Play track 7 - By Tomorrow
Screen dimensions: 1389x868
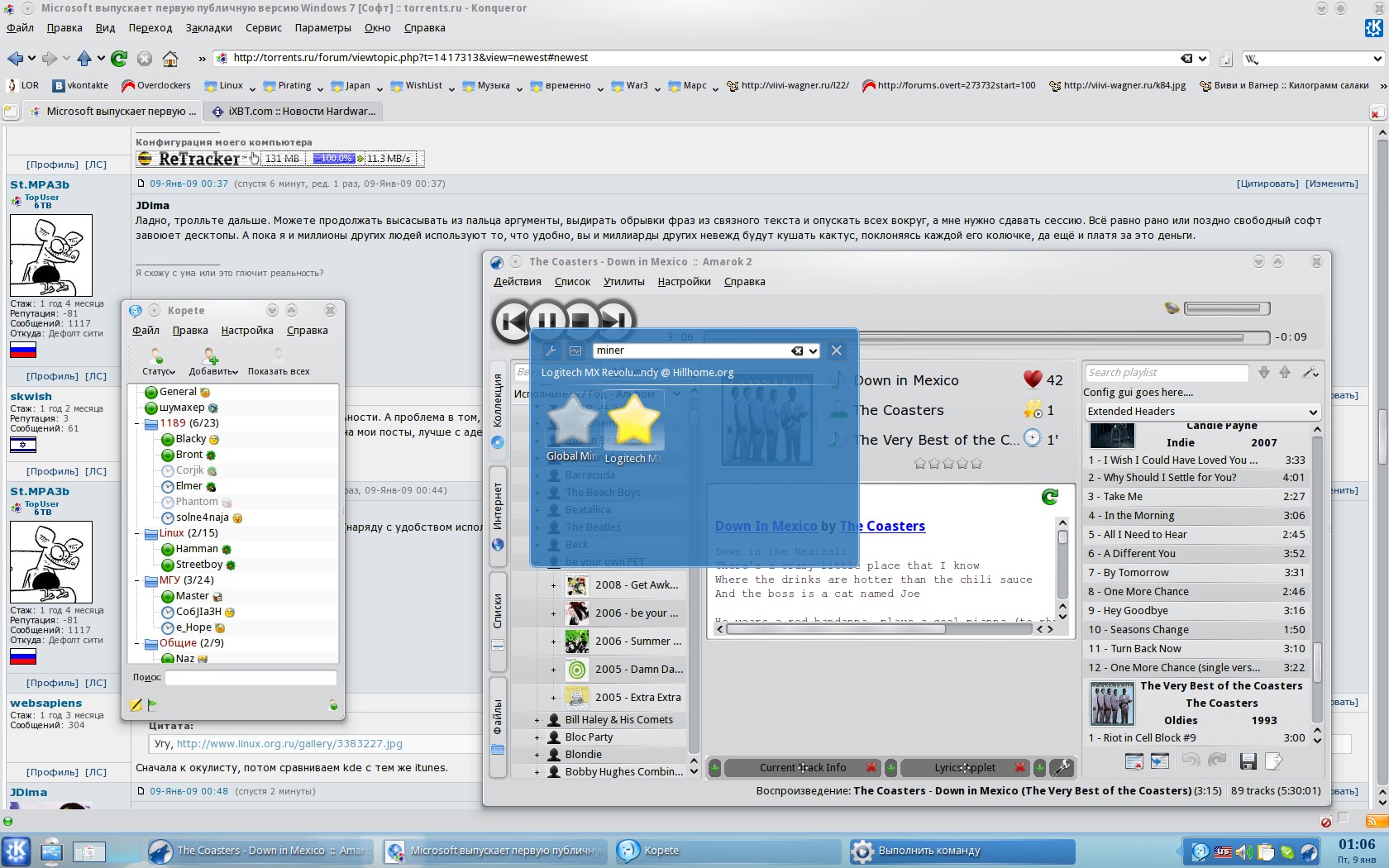[1196, 573]
